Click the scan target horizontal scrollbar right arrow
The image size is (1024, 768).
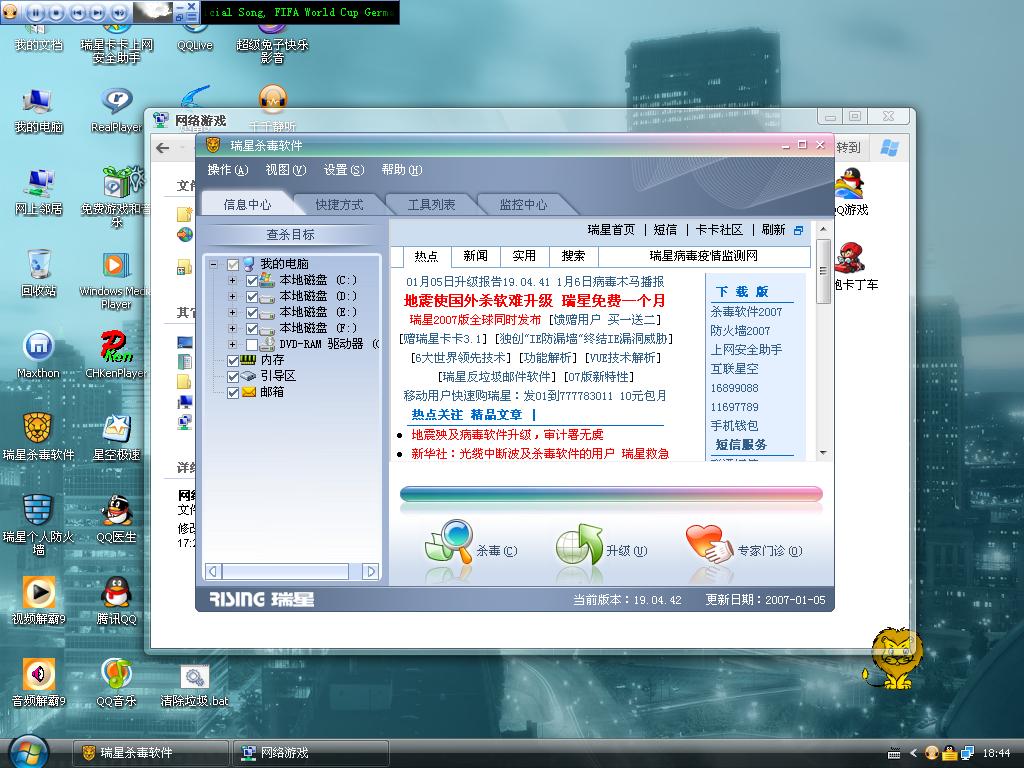tap(370, 571)
